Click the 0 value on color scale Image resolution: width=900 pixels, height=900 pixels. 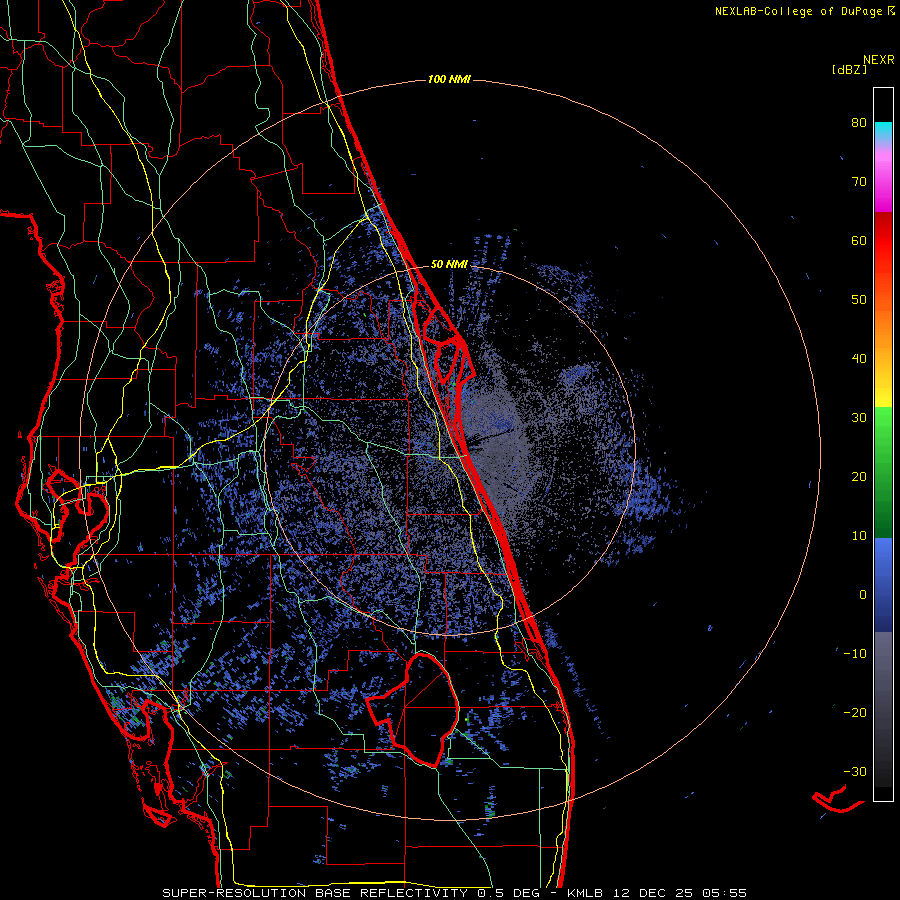coord(863,595)
